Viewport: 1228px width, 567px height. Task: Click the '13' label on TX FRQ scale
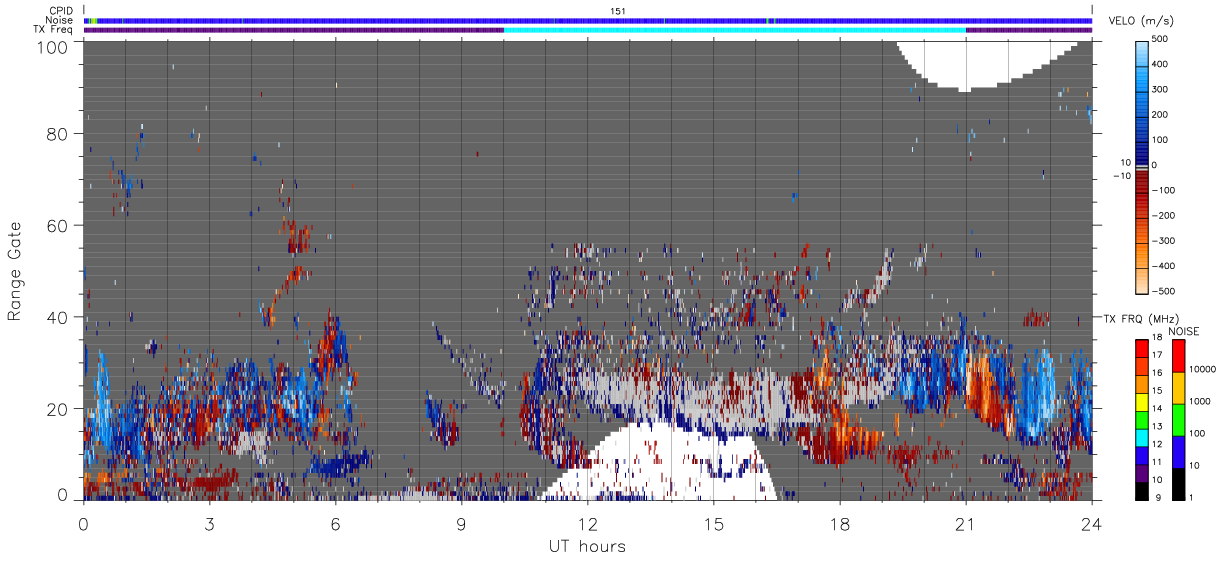click(x=1157, y=427)
